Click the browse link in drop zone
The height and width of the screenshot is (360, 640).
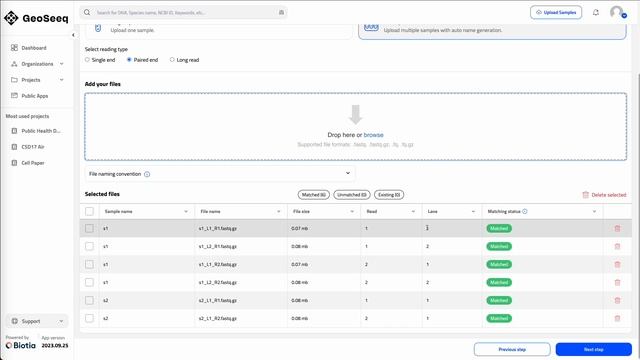373,135
